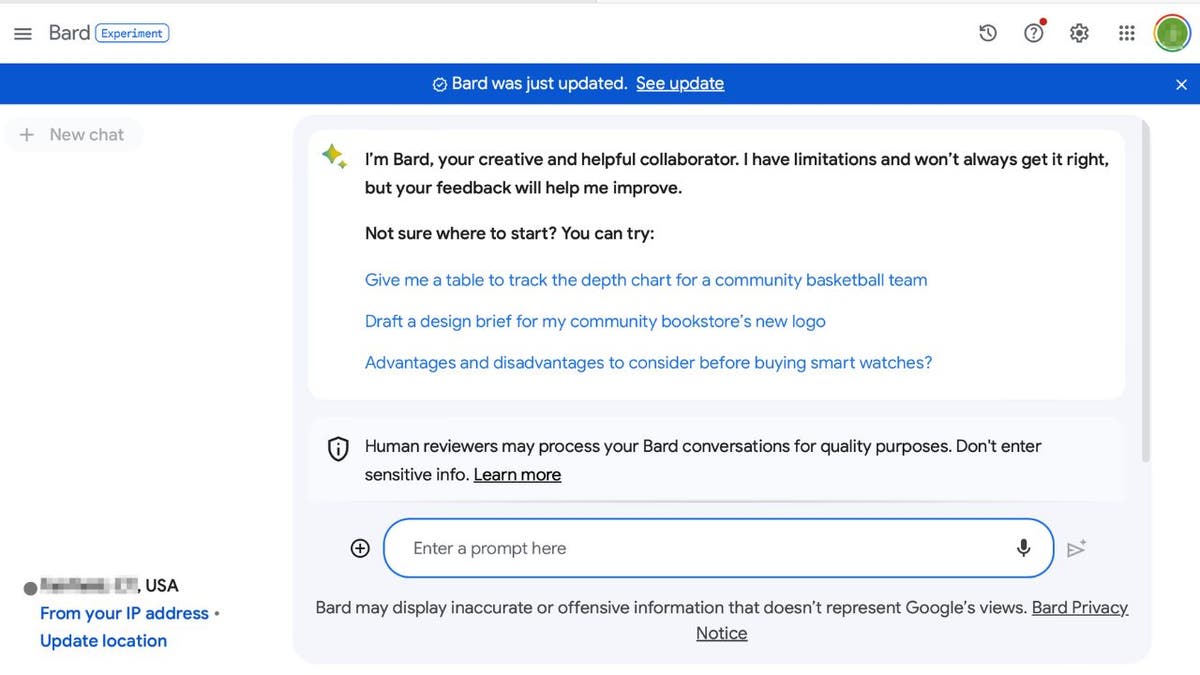This screenshot has height=675, width=1200.
Task: Click the plus upload icon beside prompt
Action: [360, 548]
